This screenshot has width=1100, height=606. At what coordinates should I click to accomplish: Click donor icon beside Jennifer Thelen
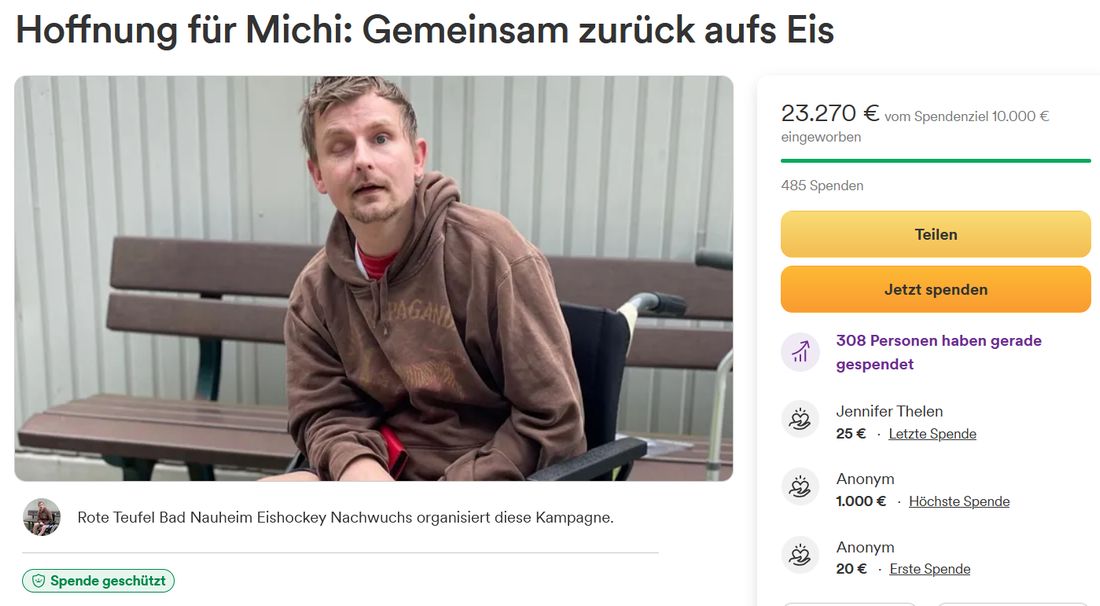pyautogui.click(x=800, y=419)
